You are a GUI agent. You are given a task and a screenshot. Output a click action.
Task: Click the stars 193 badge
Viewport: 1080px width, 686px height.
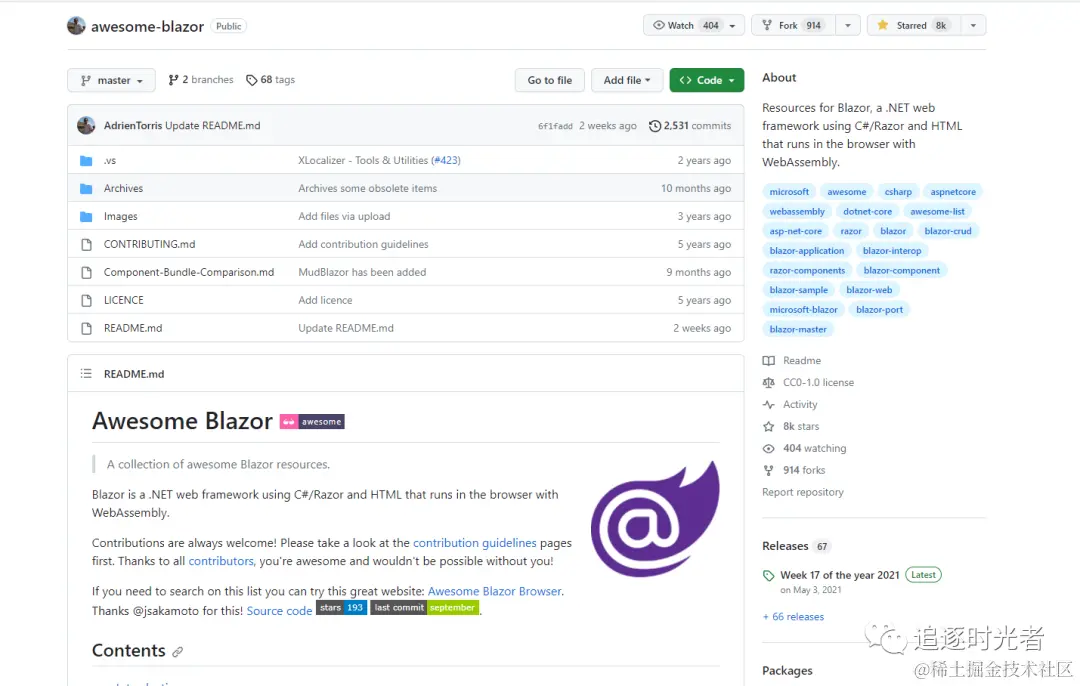[x=341, y=607]
